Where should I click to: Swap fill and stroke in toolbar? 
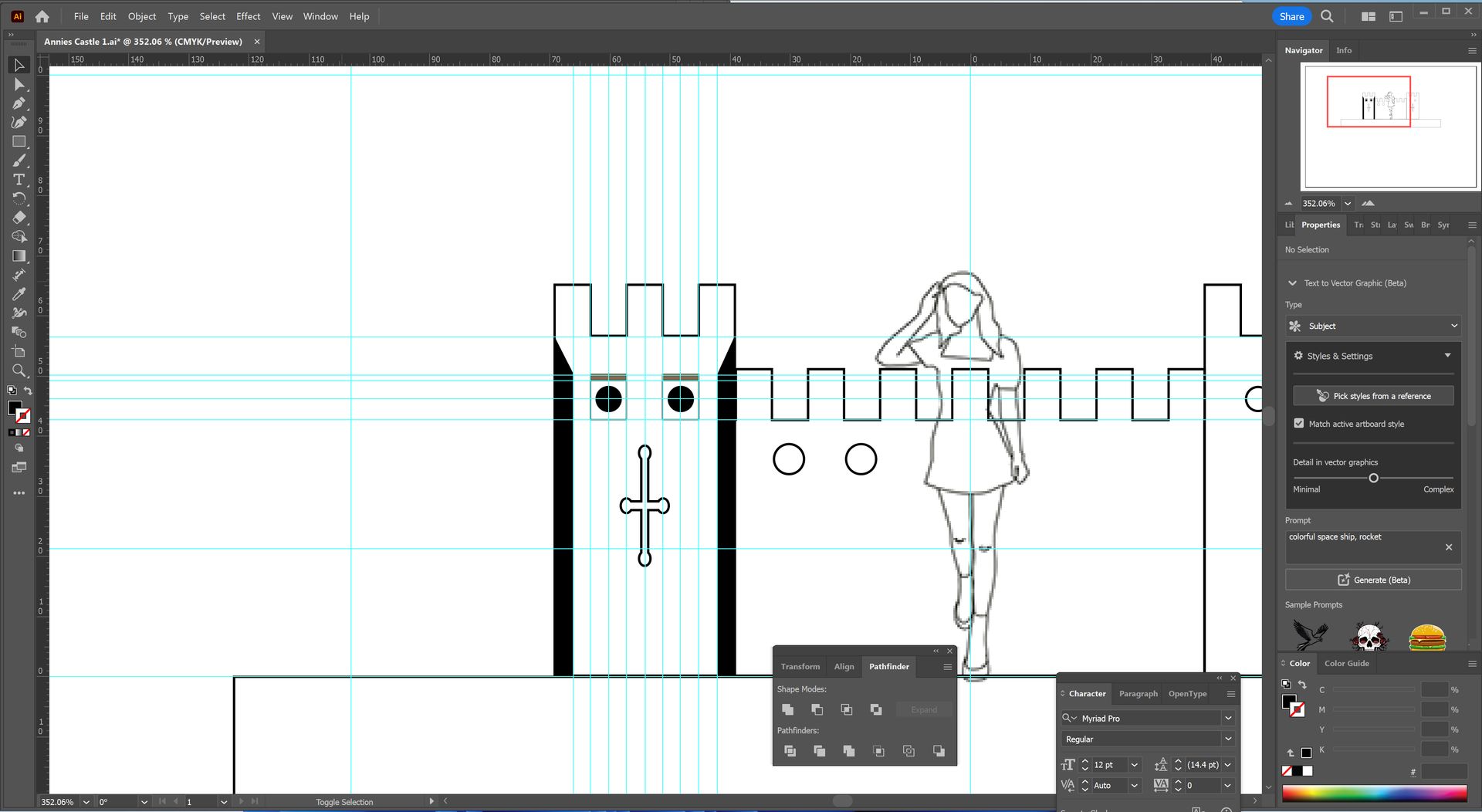[x=28, y=391]
